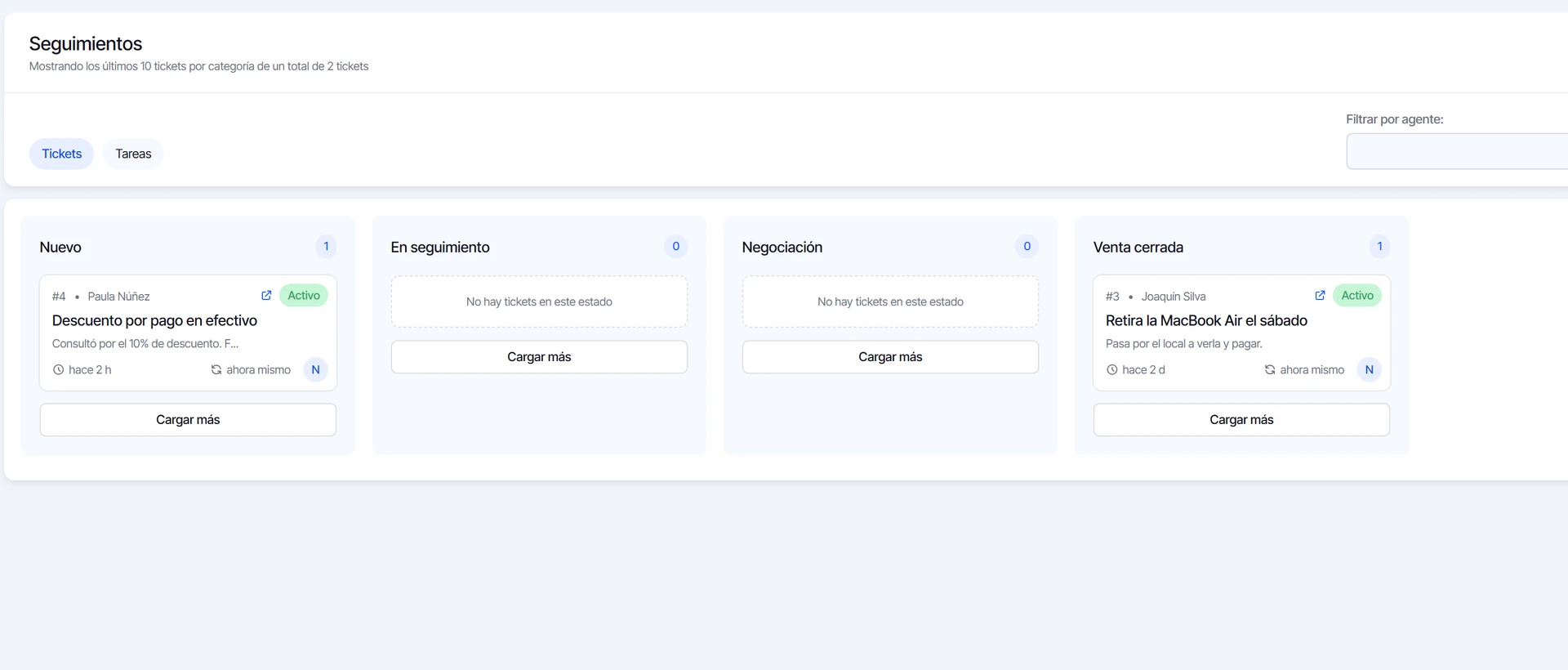Image resolution: width=1568 pixels, height=670 pixels.
Task: Switch to the Tickets tab
Action: coord(62,154)
